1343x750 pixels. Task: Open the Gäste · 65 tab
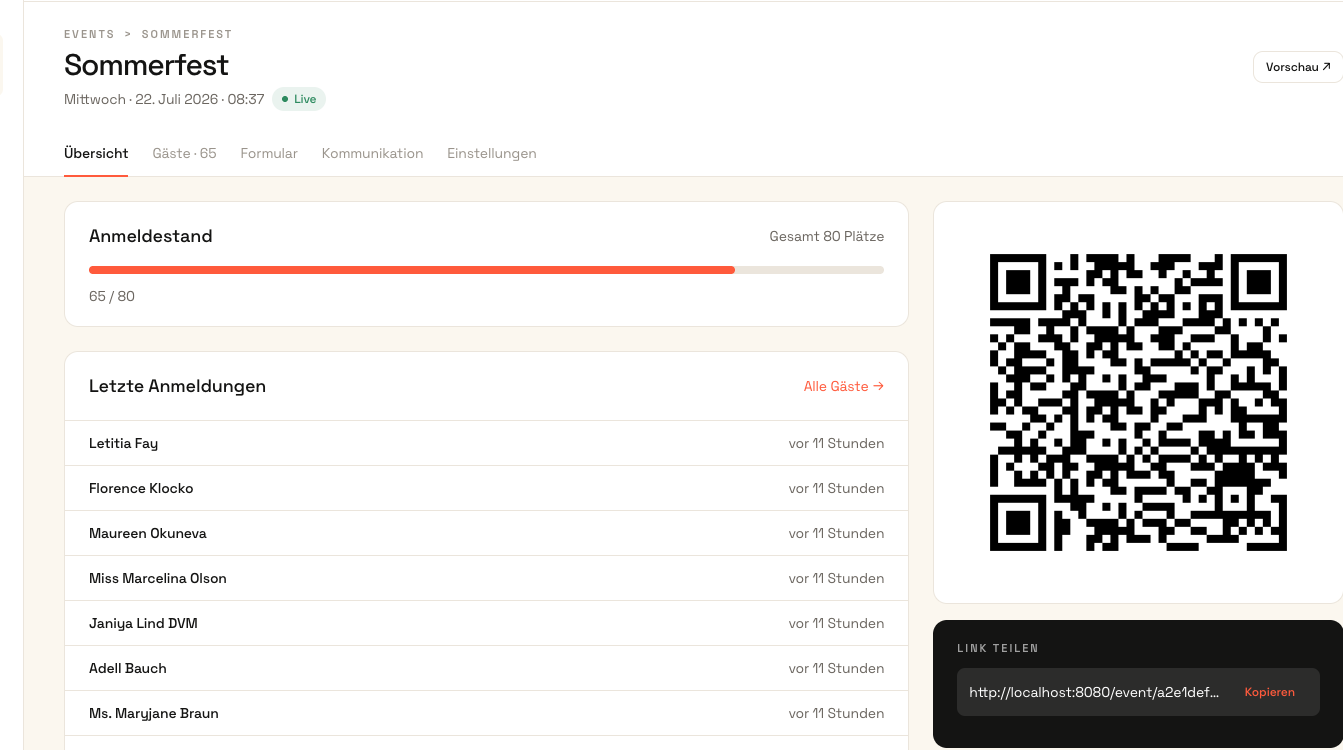(184, 153)
